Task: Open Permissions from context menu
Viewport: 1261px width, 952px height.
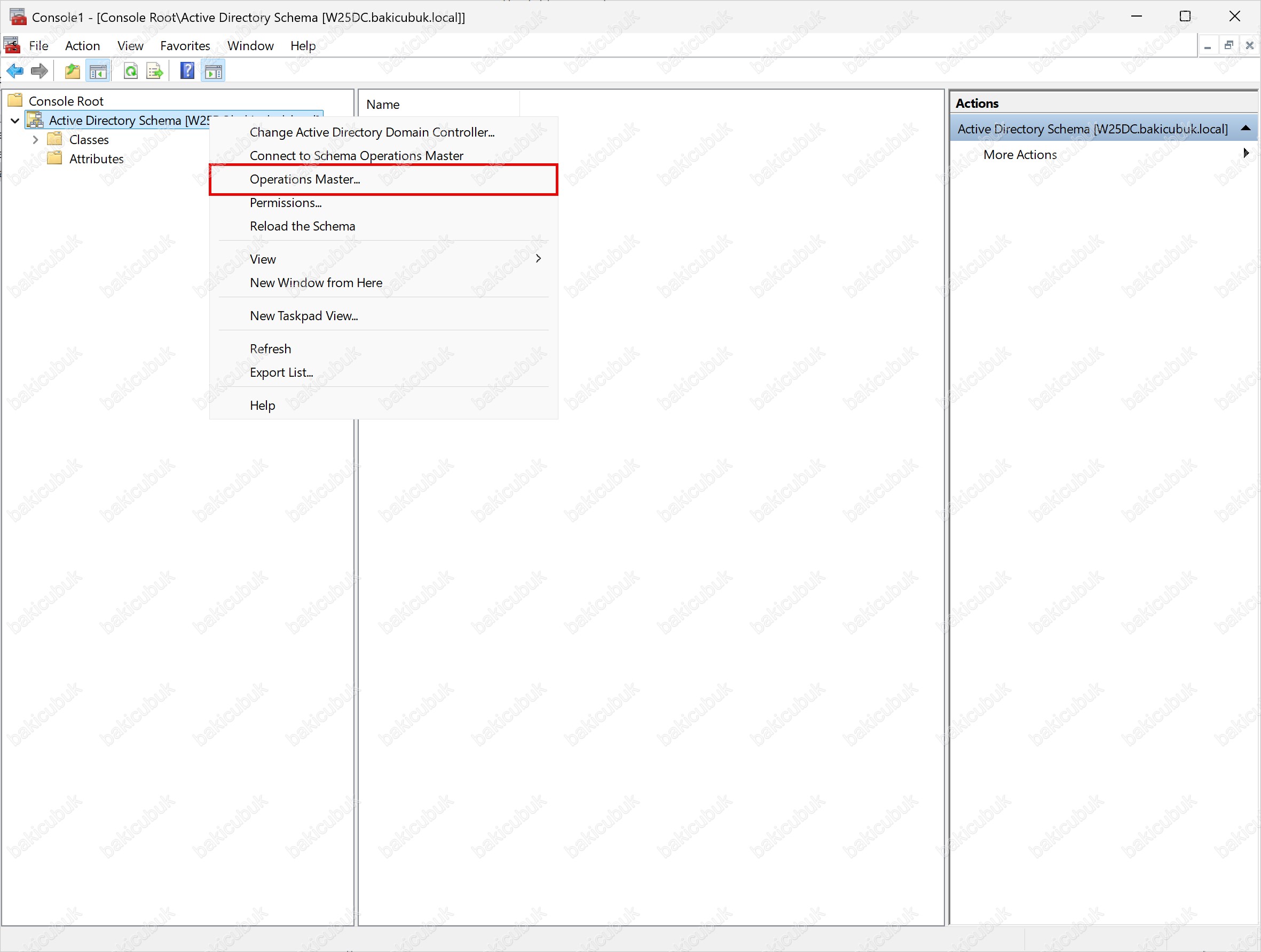Action: (x=383, y=203)
